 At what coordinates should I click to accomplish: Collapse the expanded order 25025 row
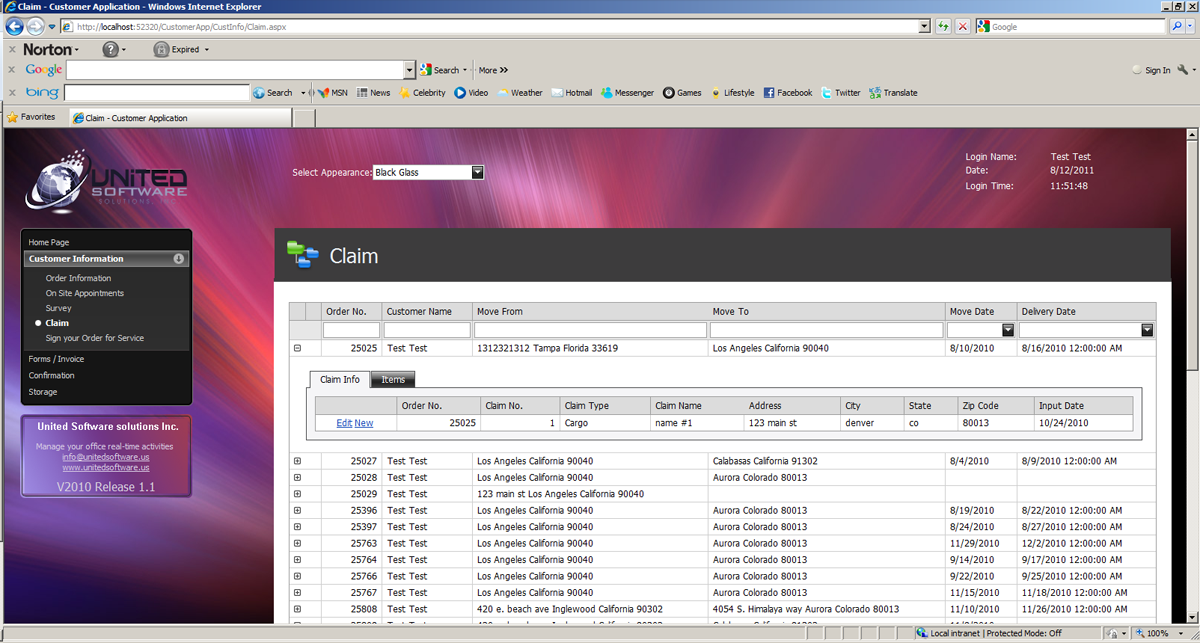pos(297,348)
